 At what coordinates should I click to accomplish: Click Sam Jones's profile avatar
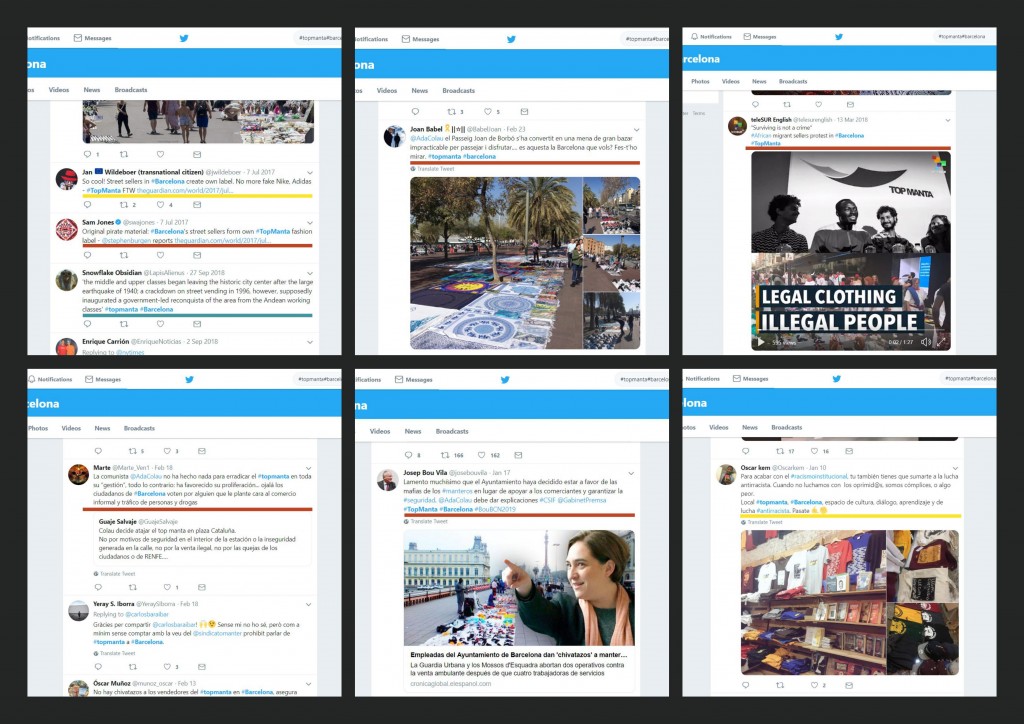pyautogui.click(x=67, y=229)
